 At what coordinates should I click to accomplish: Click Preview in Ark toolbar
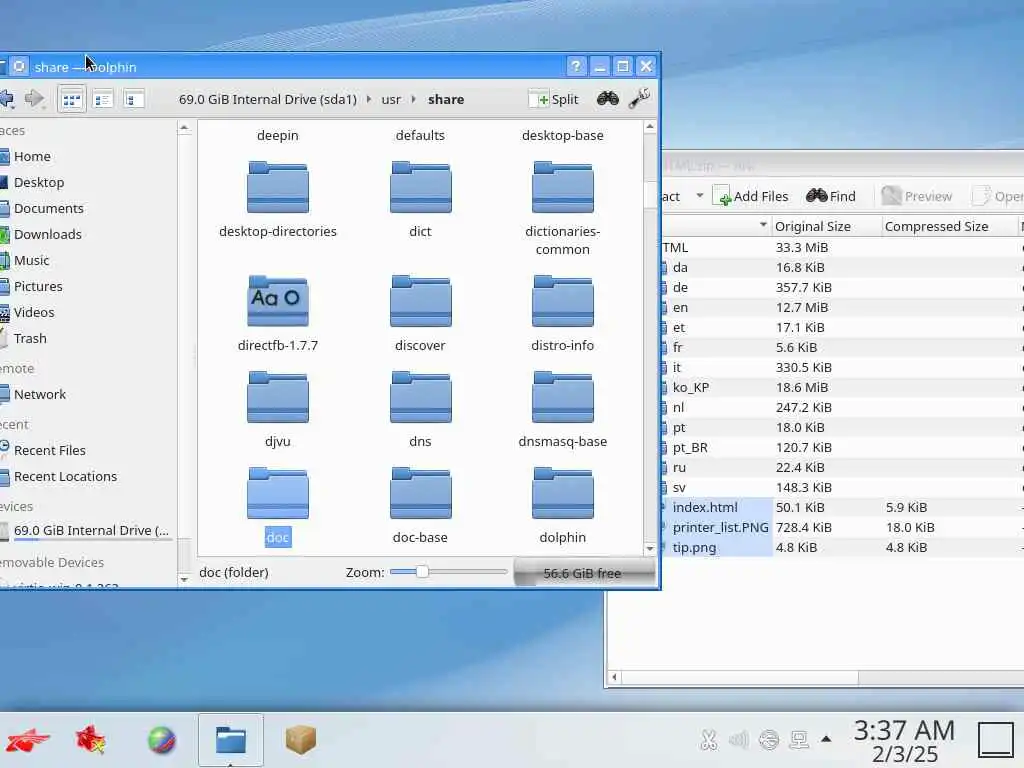pos(917,197)
